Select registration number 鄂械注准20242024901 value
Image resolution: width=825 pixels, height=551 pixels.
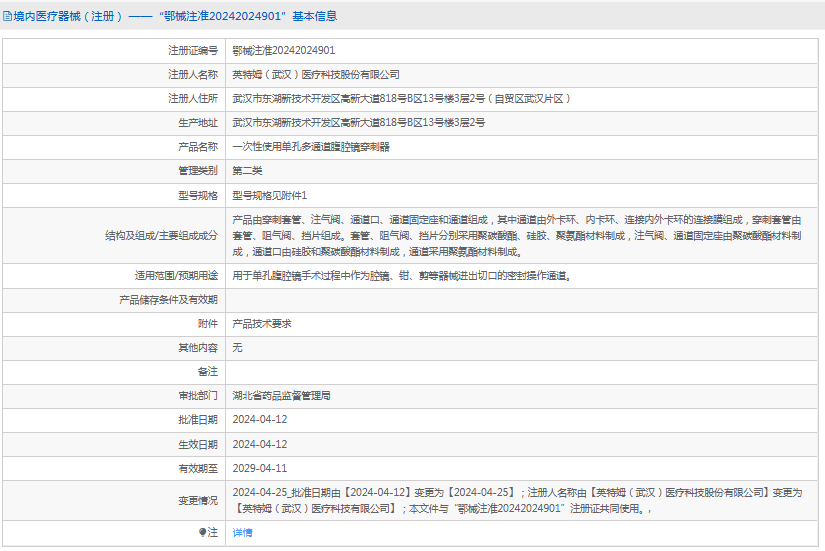coord(284,51)
